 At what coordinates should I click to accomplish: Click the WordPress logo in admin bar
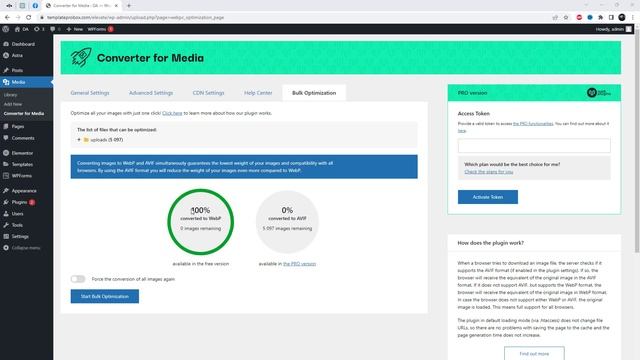pos(6,29)
